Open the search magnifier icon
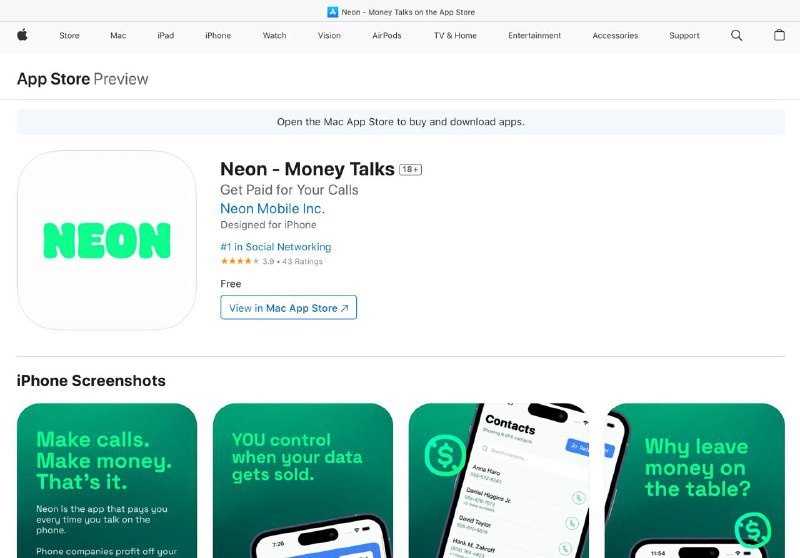Image resolution: width=800 pixels, height=558 pixels. pos(736,35)
